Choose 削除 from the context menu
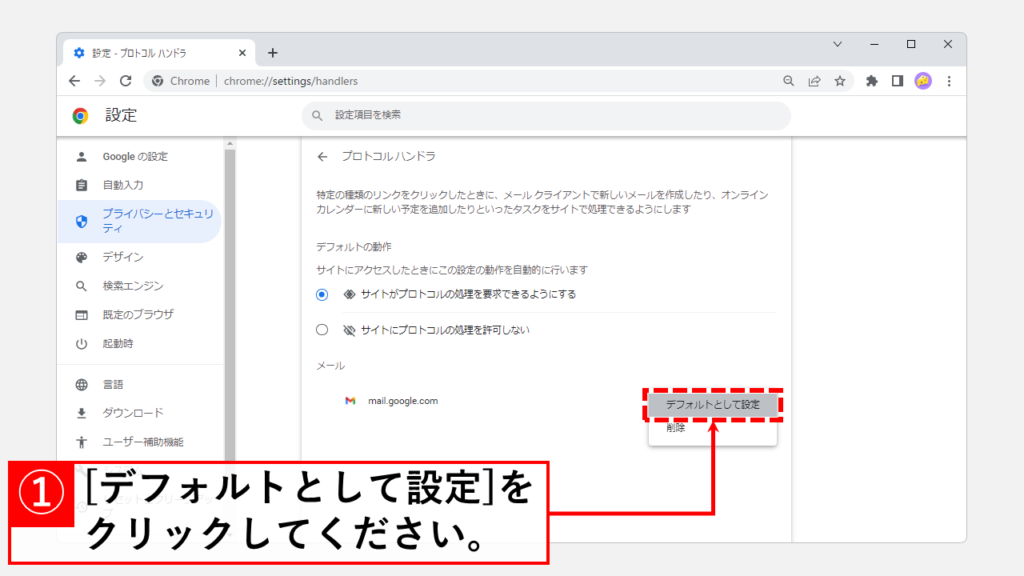This screenshot has height=576, width=1024. pyautogui.click(x=677, y=428)
